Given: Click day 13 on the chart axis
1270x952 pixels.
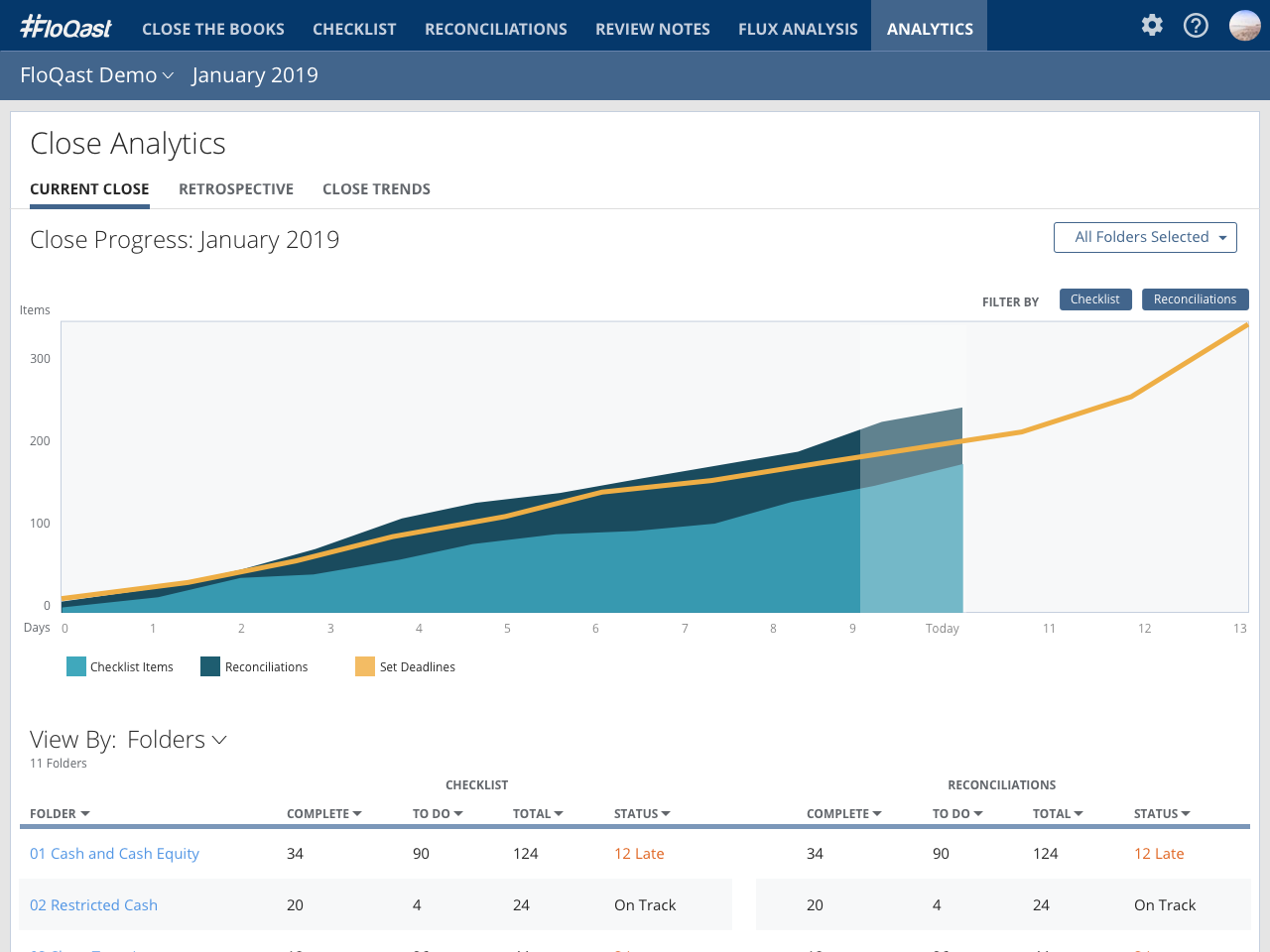Looking at the screenshot, I should [1239, 629].
